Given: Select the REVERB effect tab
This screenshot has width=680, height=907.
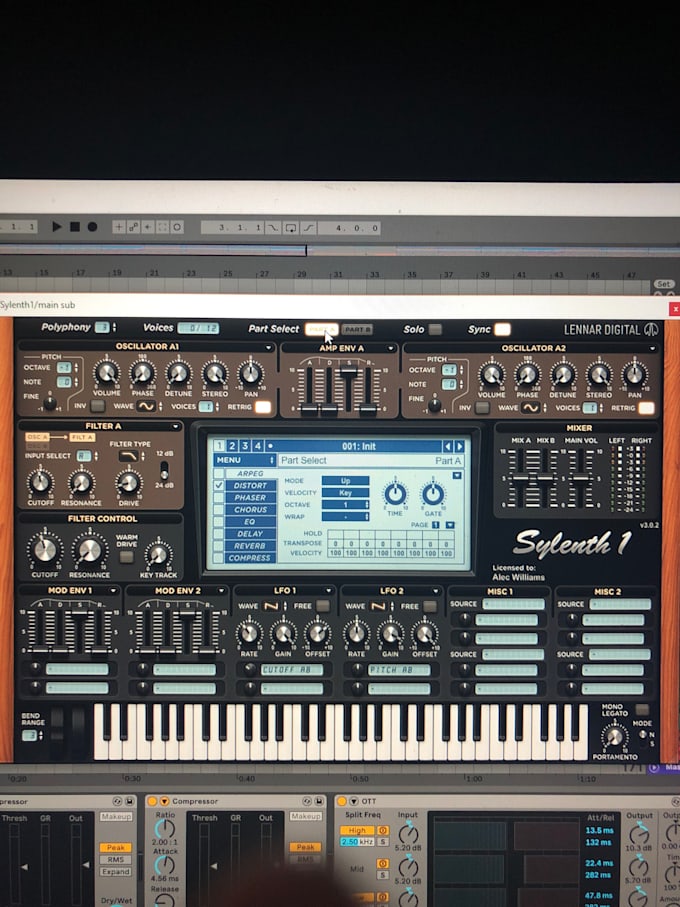Looking at the screenshot, I should coord(250,546).
